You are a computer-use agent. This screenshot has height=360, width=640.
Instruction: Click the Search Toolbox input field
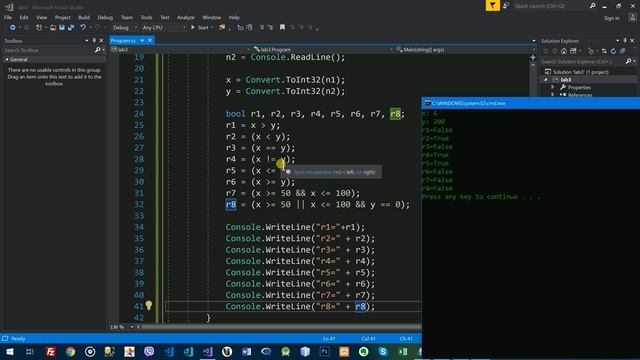pyautogui.click(x=48, y=50)
